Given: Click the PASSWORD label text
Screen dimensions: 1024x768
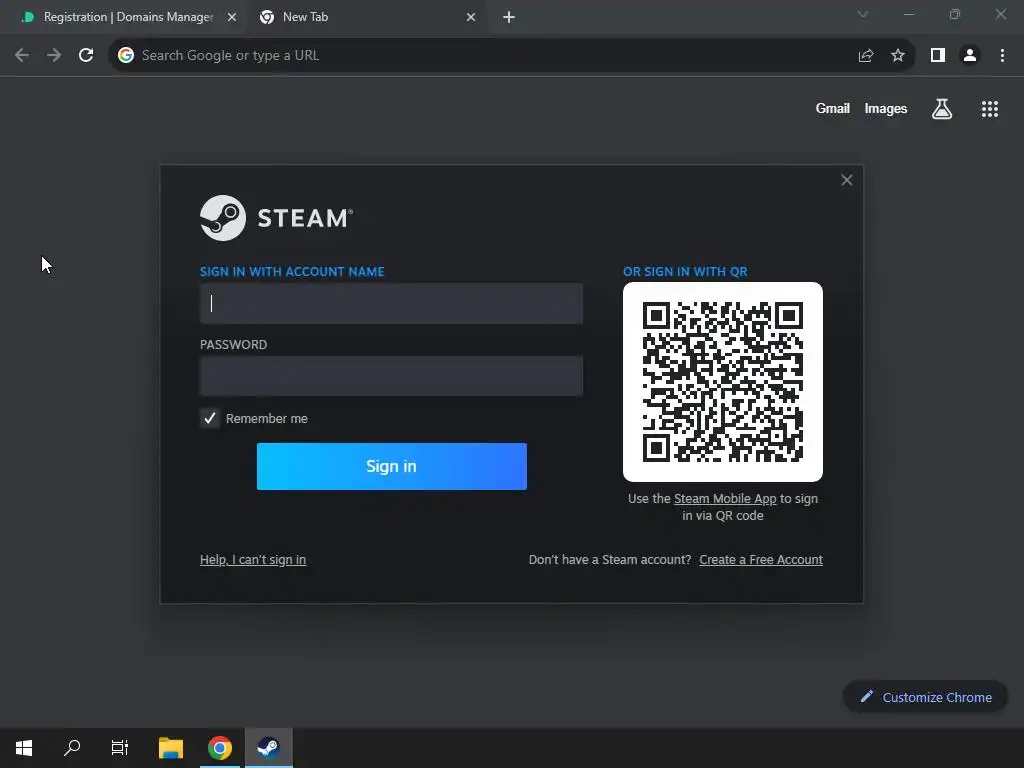Looking at the screenshot, I should (233, 345).
